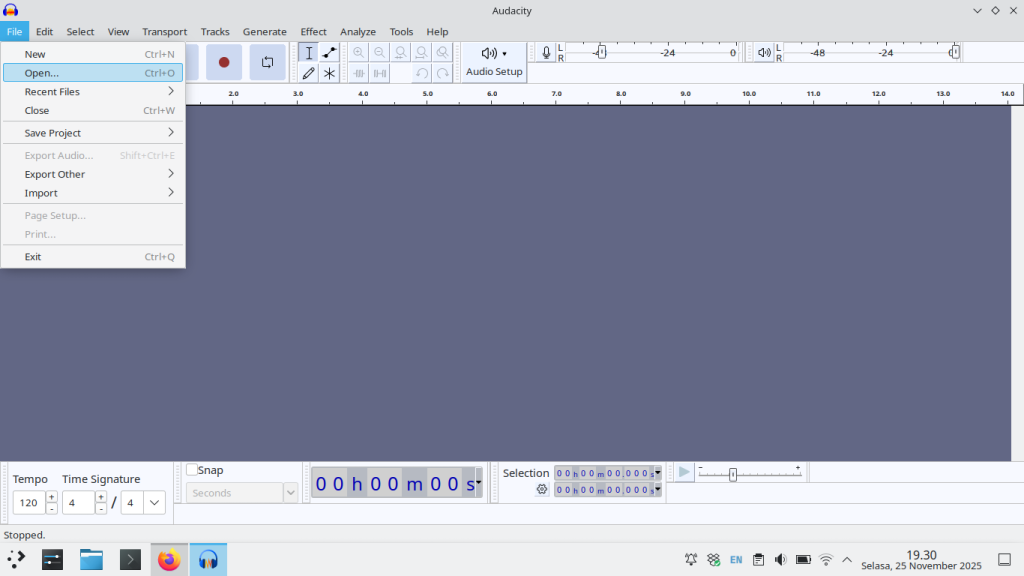Click the record meter microphone icon
The width and height of the screenshot is (1024, 576).
pyautogui.click(x=546, y=53)
